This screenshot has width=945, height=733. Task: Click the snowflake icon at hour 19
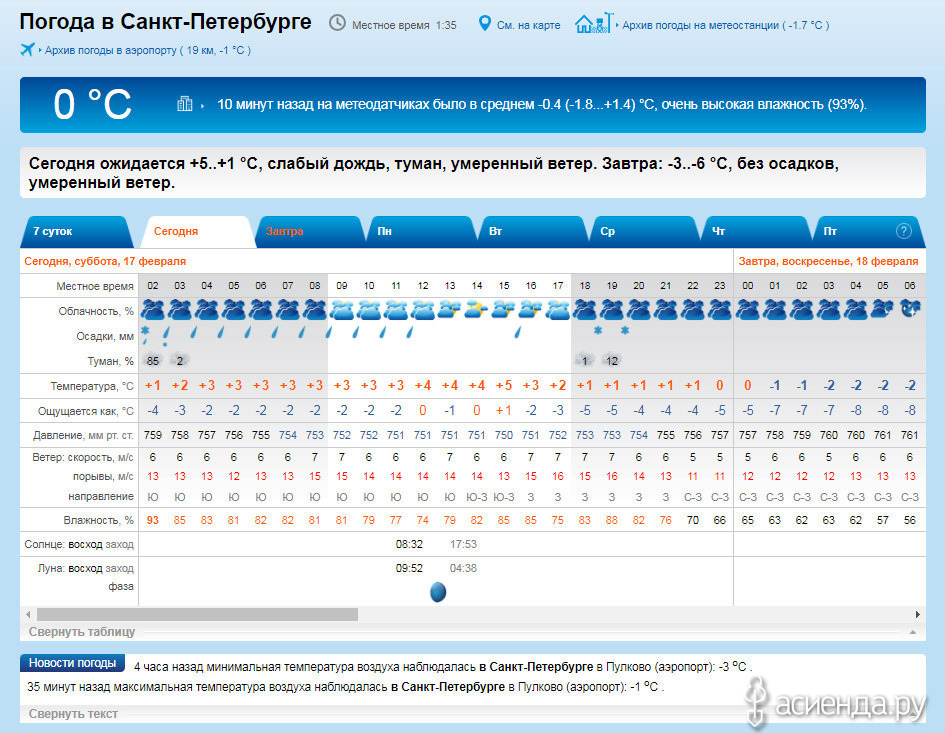(625, 330)
